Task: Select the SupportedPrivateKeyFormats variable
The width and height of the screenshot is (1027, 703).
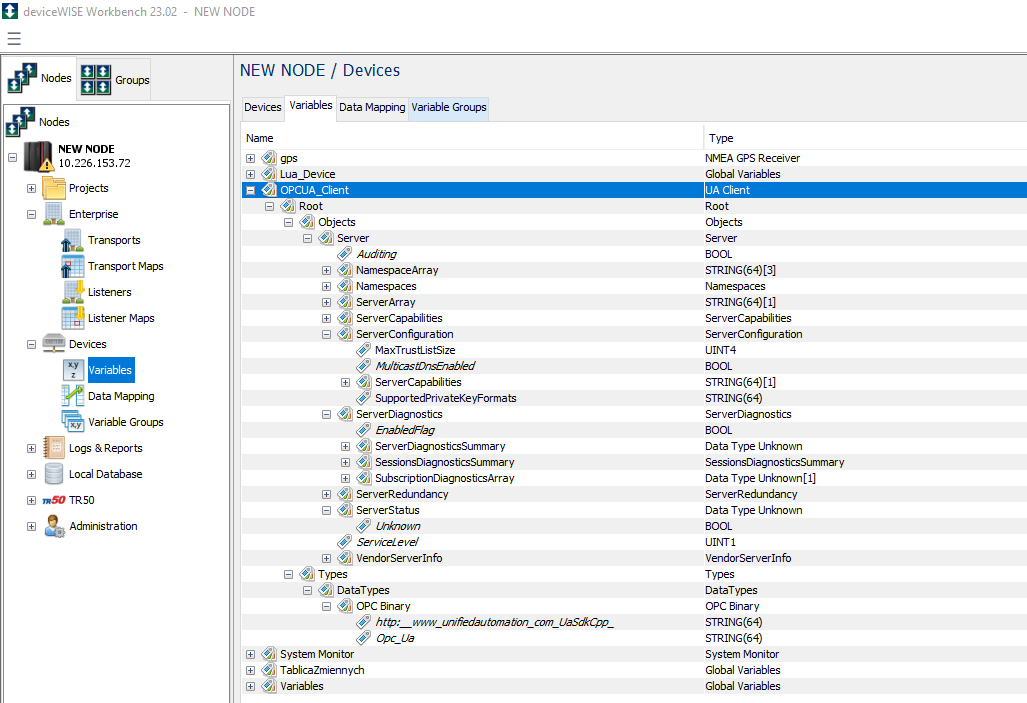Action: click(x=634, y=398)
